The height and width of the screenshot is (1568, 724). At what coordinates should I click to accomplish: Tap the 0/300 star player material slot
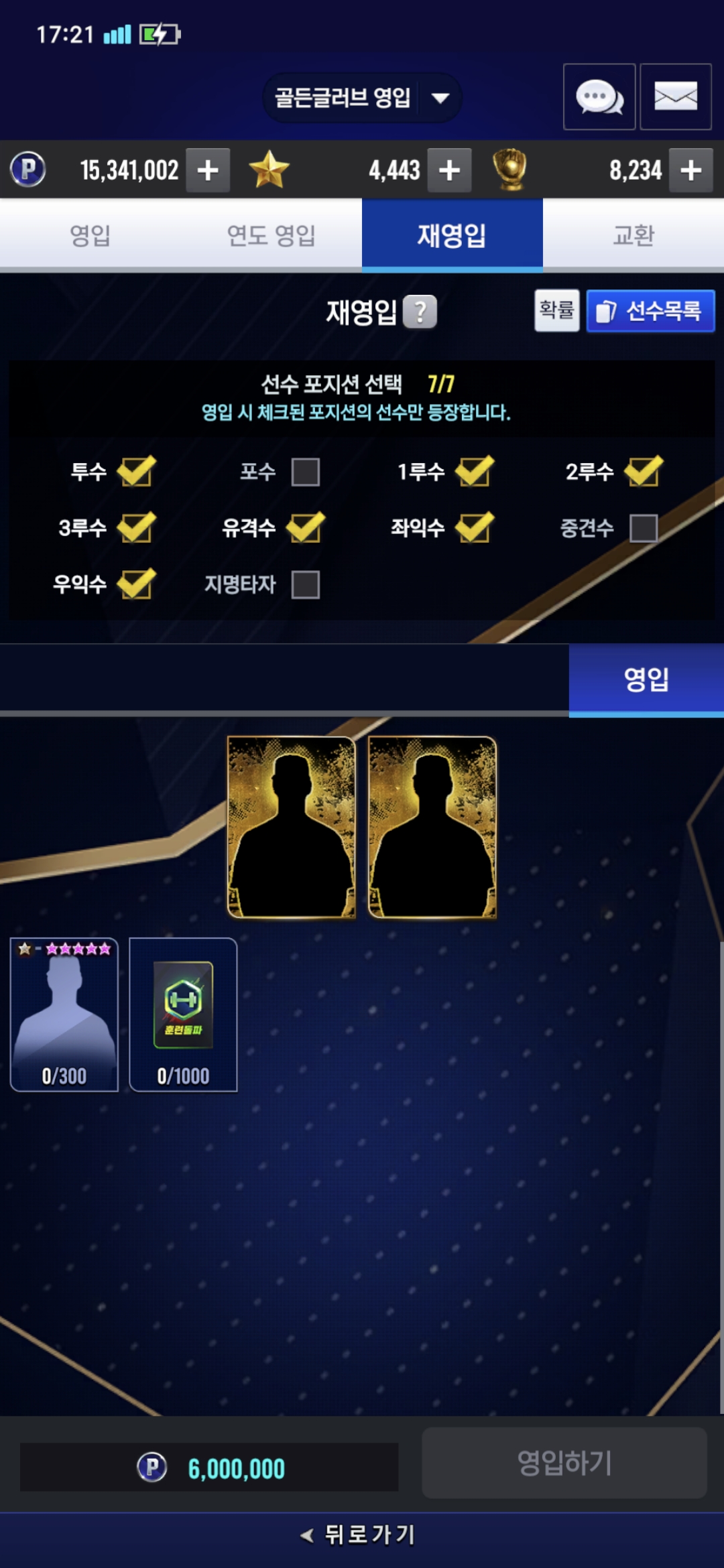(x=64, y=1015)
